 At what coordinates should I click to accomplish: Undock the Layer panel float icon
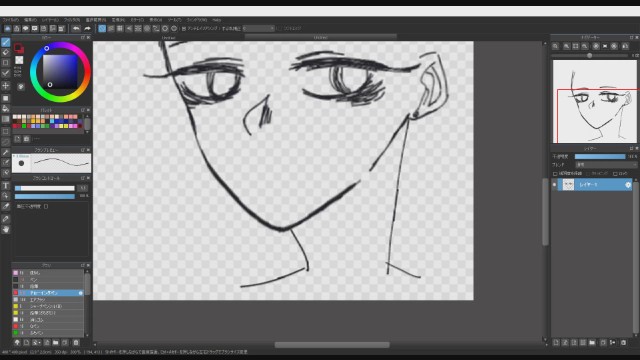click(631, 149)
